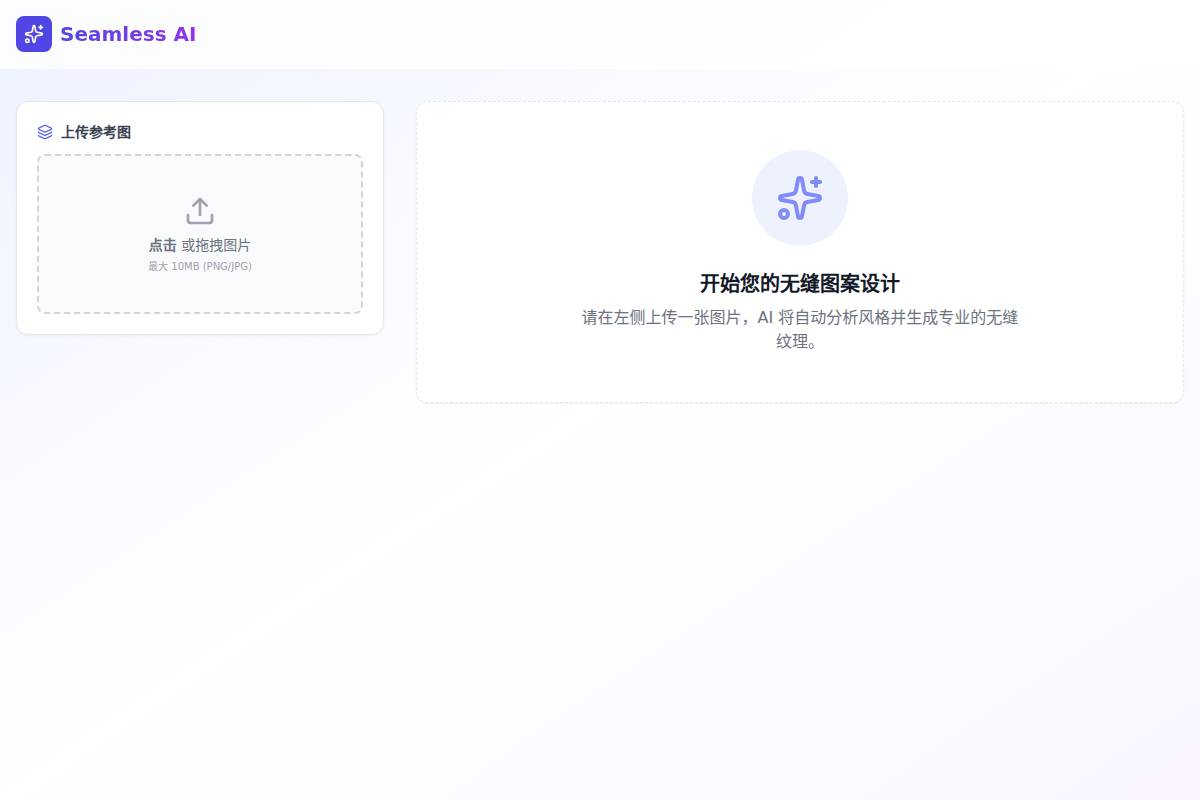Screen dimensions: 1200x800
Task: Click the layers icon beside 上传参考图
Action: (45, 132)
